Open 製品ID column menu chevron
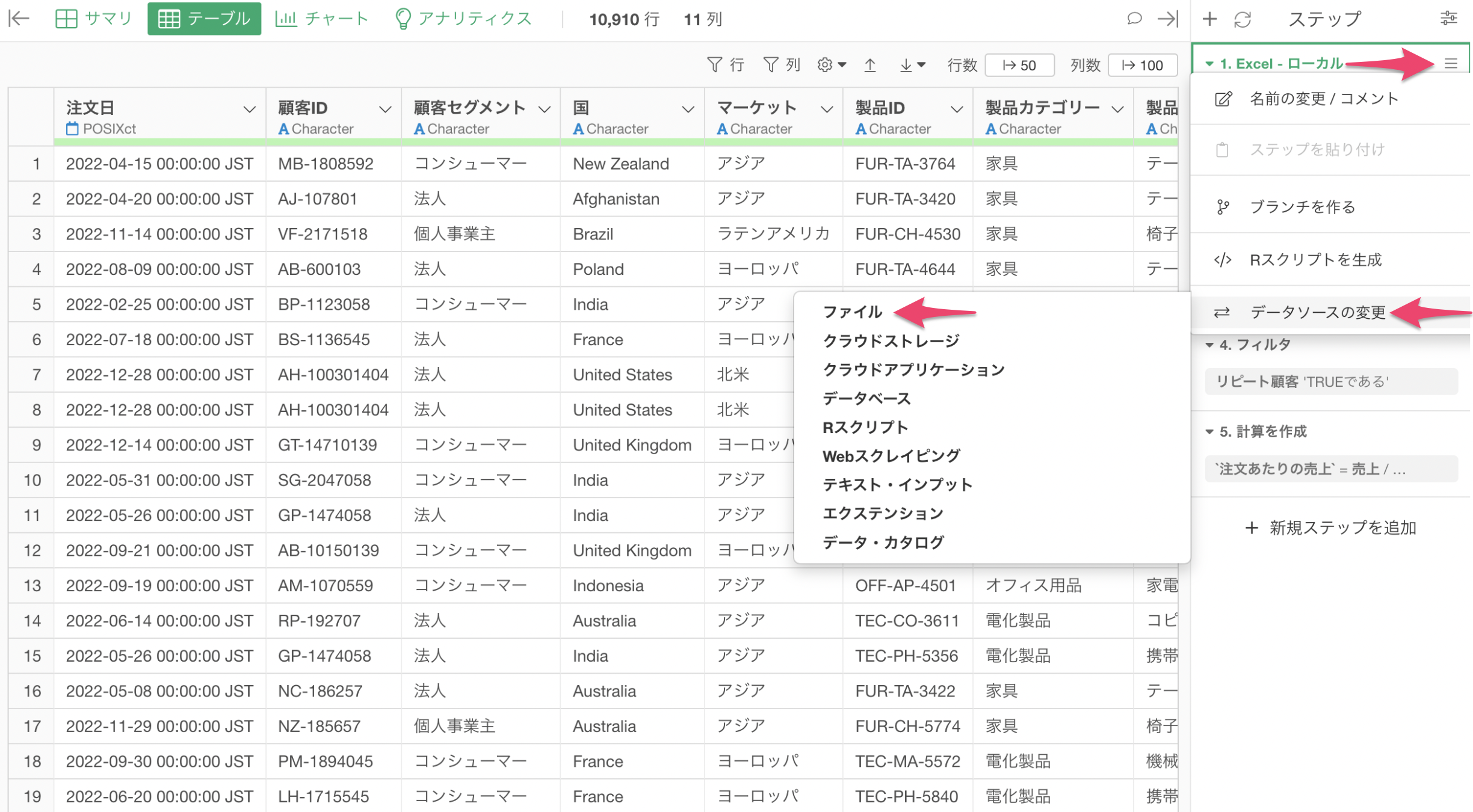Image resolution: width=1473 pixels, height=812 pixels. (957, 109)
